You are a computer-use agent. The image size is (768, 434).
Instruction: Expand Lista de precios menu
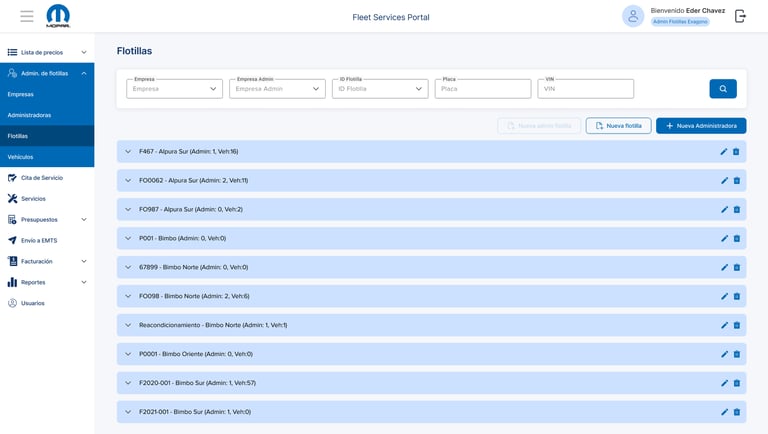point(47,52)
